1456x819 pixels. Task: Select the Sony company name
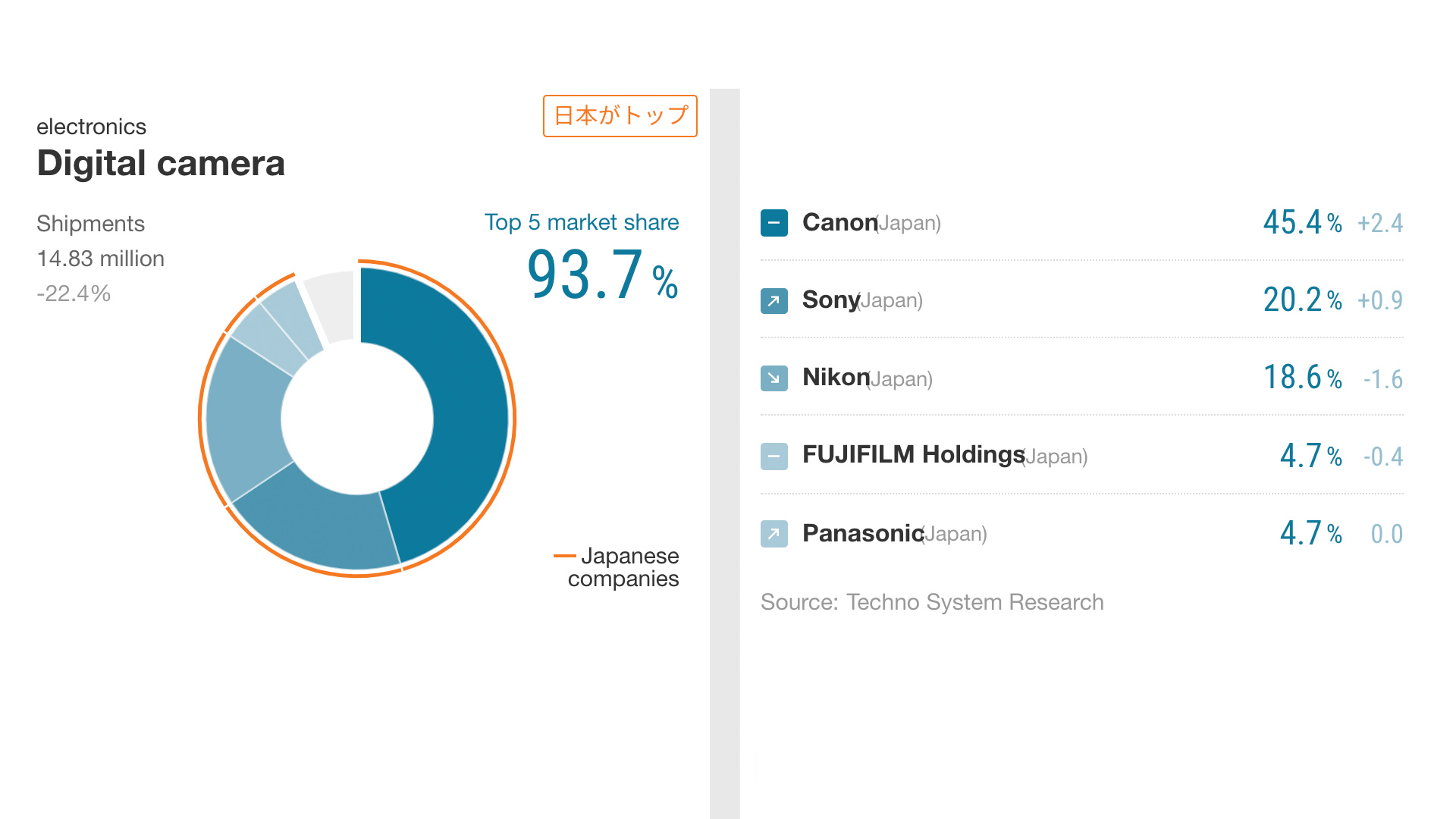(830, 300)
